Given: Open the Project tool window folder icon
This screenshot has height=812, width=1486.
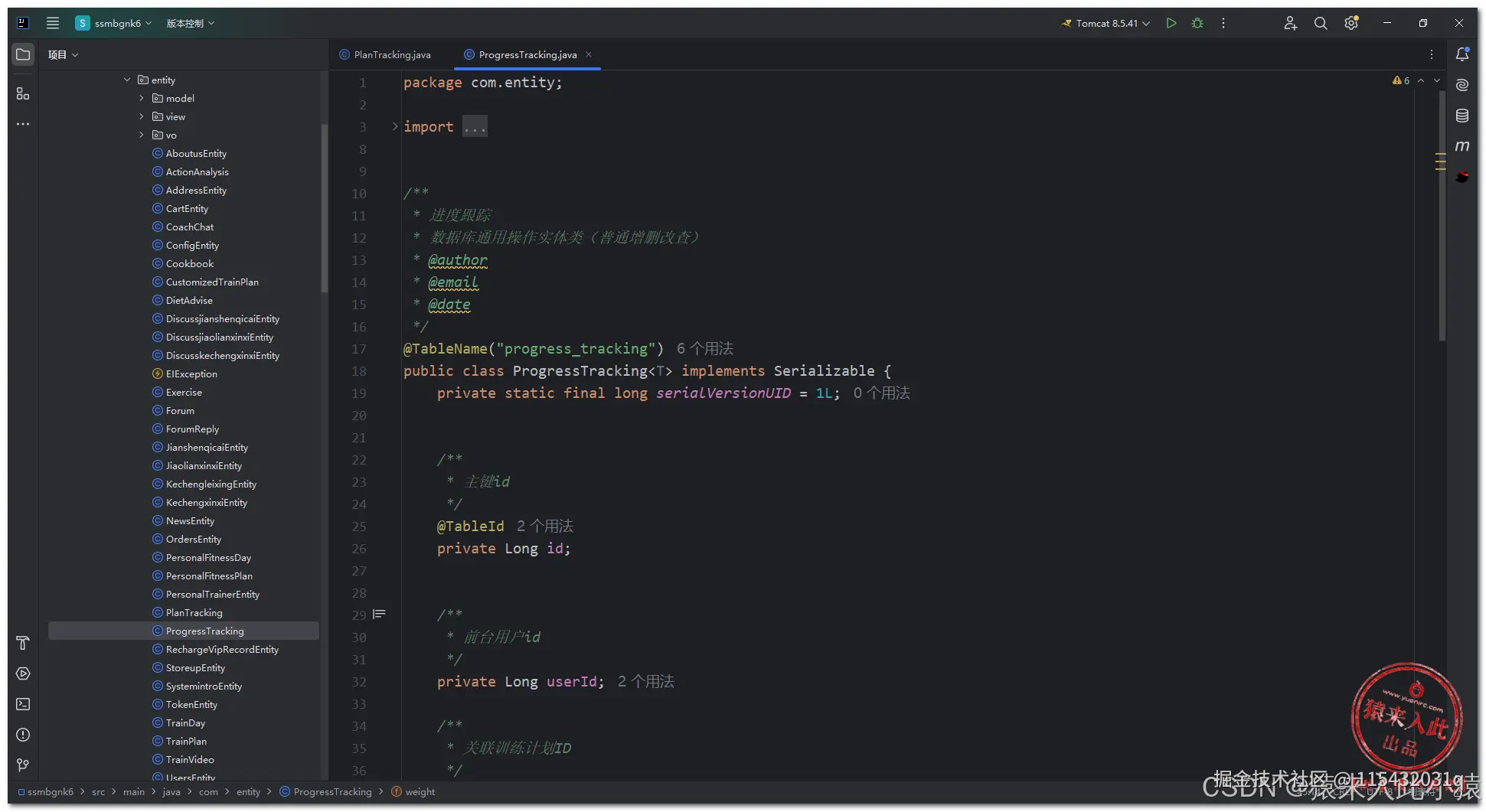Looking at the screenshot, I should pos(23,54).
